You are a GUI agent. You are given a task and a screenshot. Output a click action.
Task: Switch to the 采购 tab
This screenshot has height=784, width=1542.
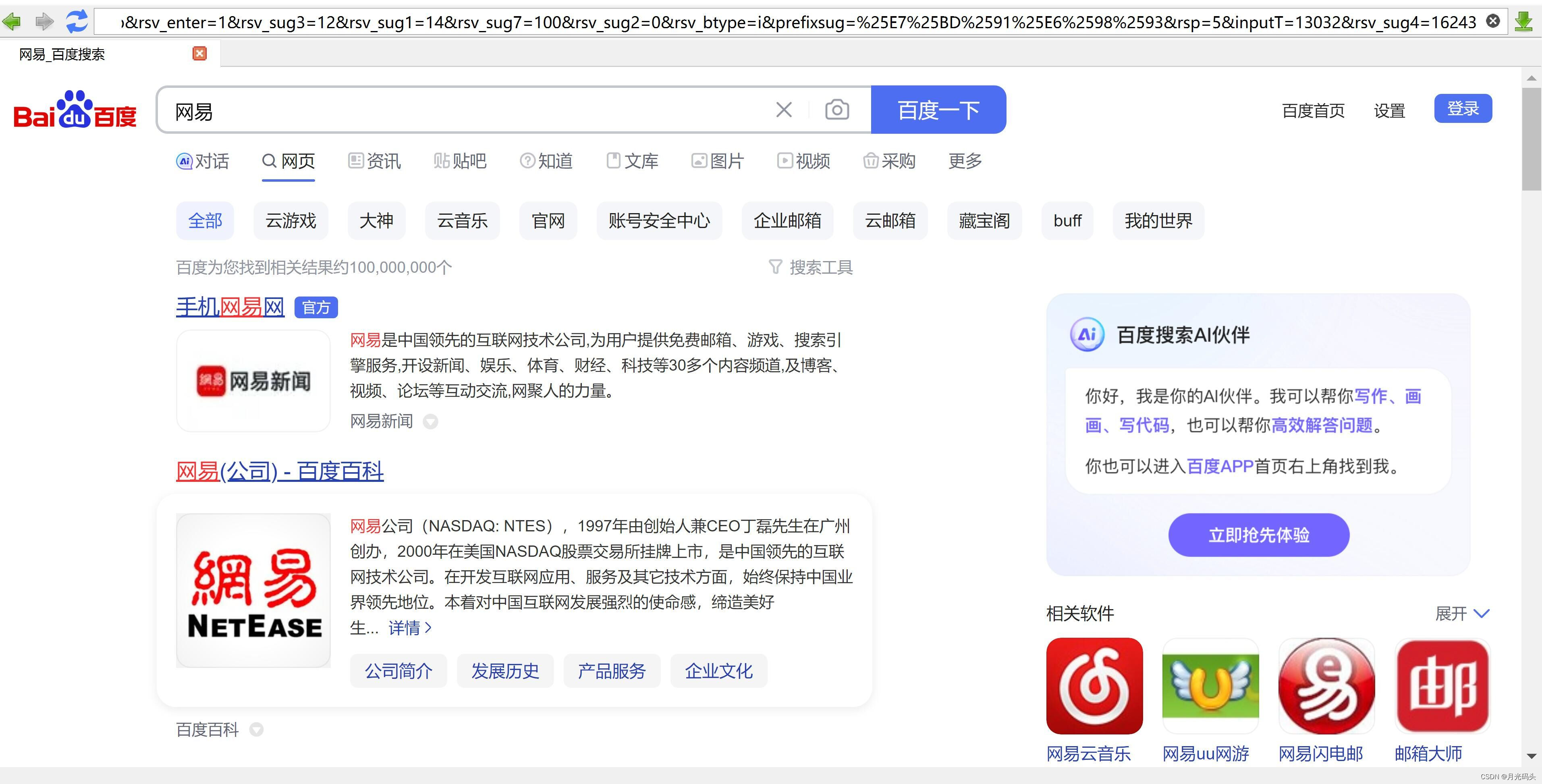889,161
